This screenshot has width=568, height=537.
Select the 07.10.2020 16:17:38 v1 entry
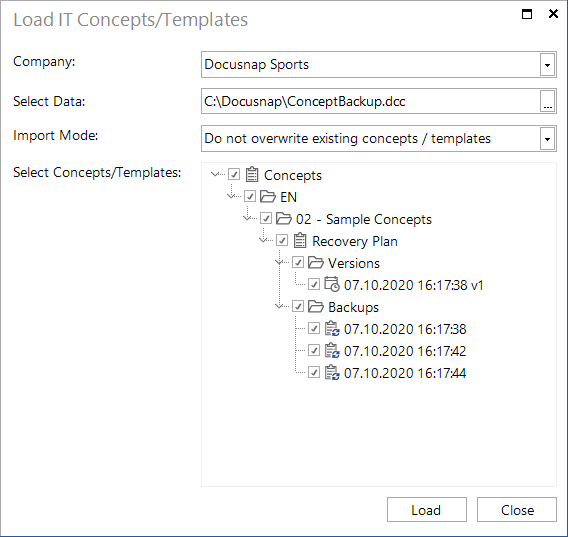414,285
